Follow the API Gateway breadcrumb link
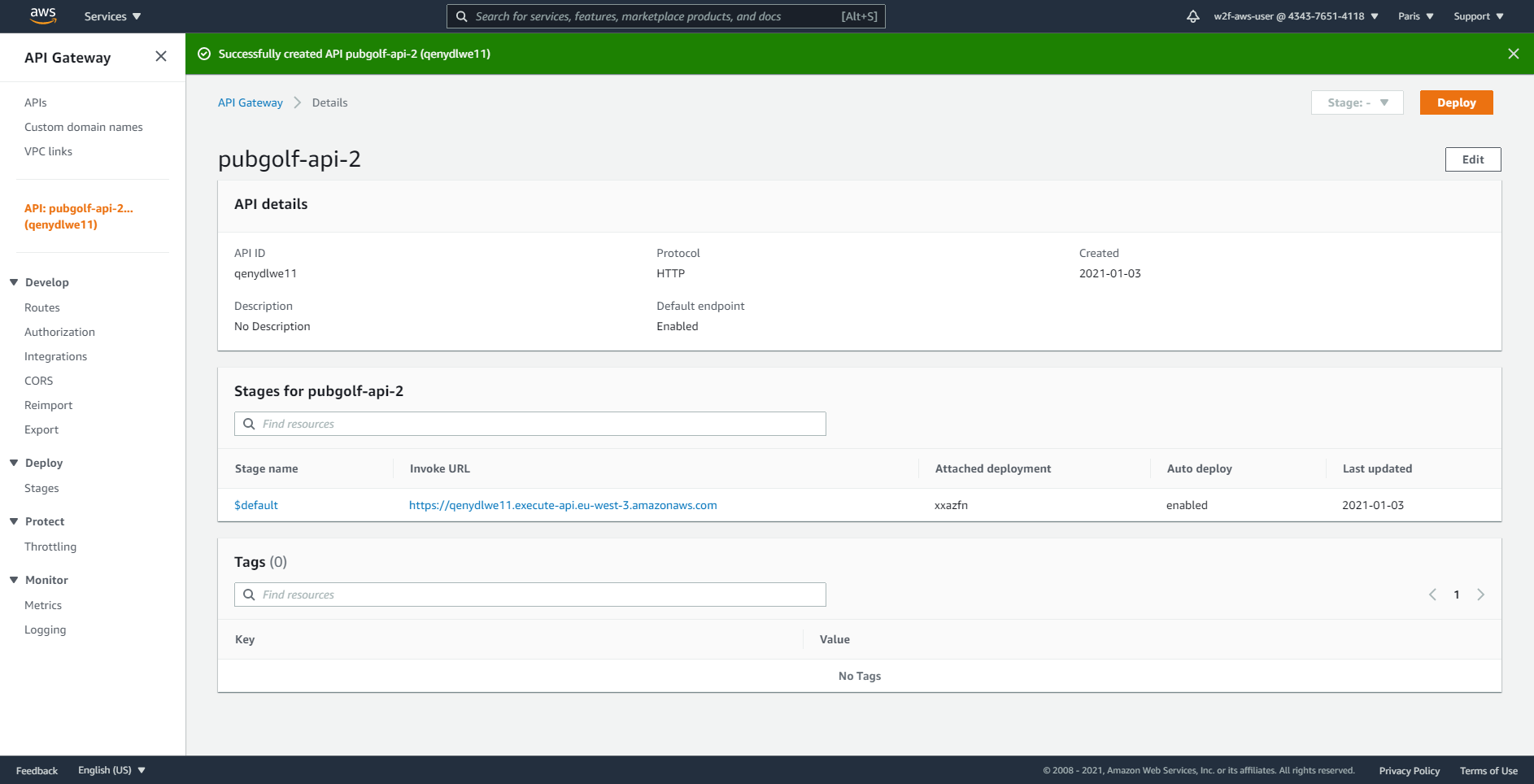 (251, 102)
